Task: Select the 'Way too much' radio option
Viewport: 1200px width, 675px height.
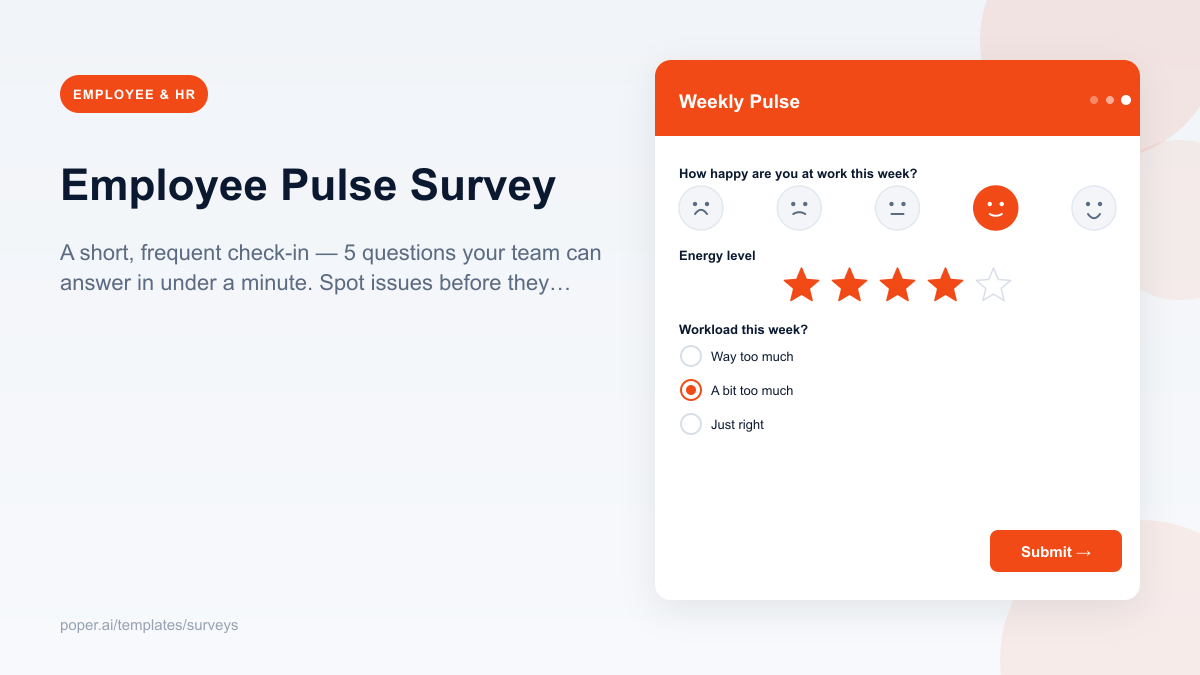Action: 691,356
